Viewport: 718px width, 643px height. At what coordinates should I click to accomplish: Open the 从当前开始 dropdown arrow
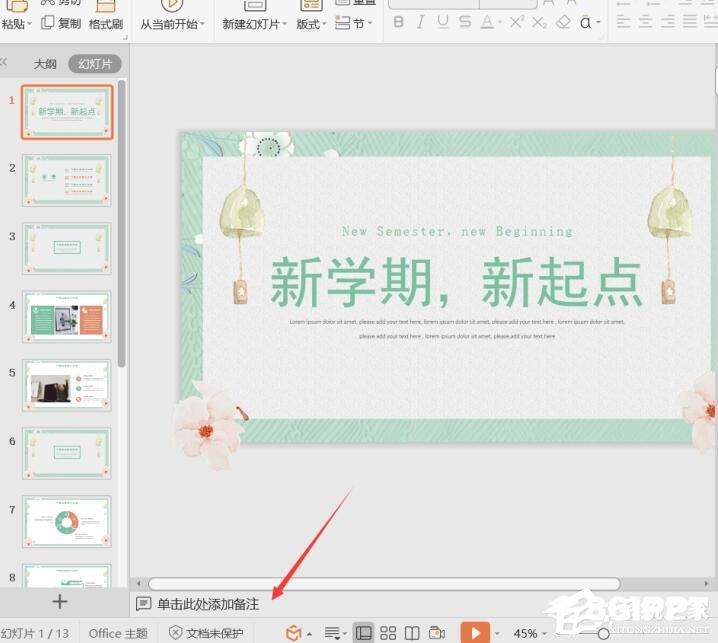pos(202,23)
